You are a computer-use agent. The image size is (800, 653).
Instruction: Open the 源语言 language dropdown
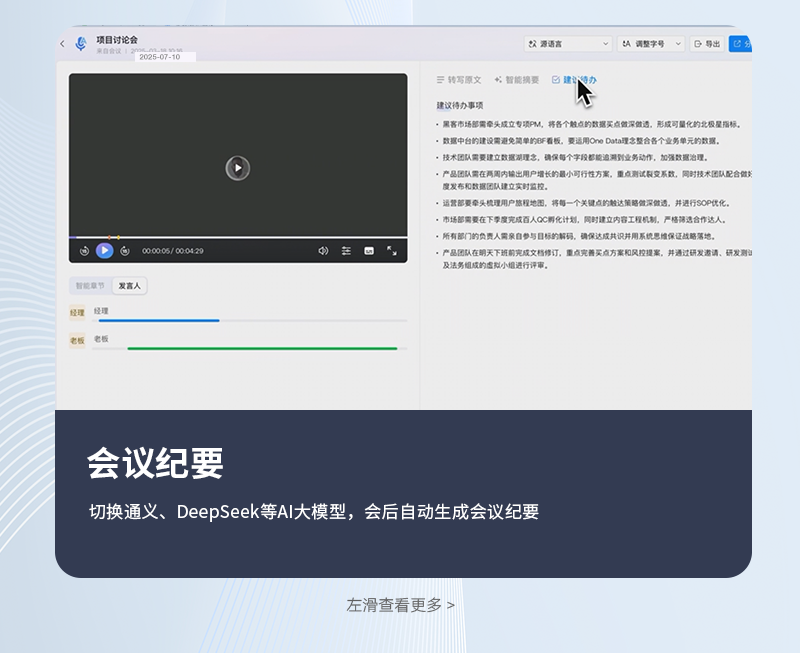pyautogui.click(x=568, y=44)
